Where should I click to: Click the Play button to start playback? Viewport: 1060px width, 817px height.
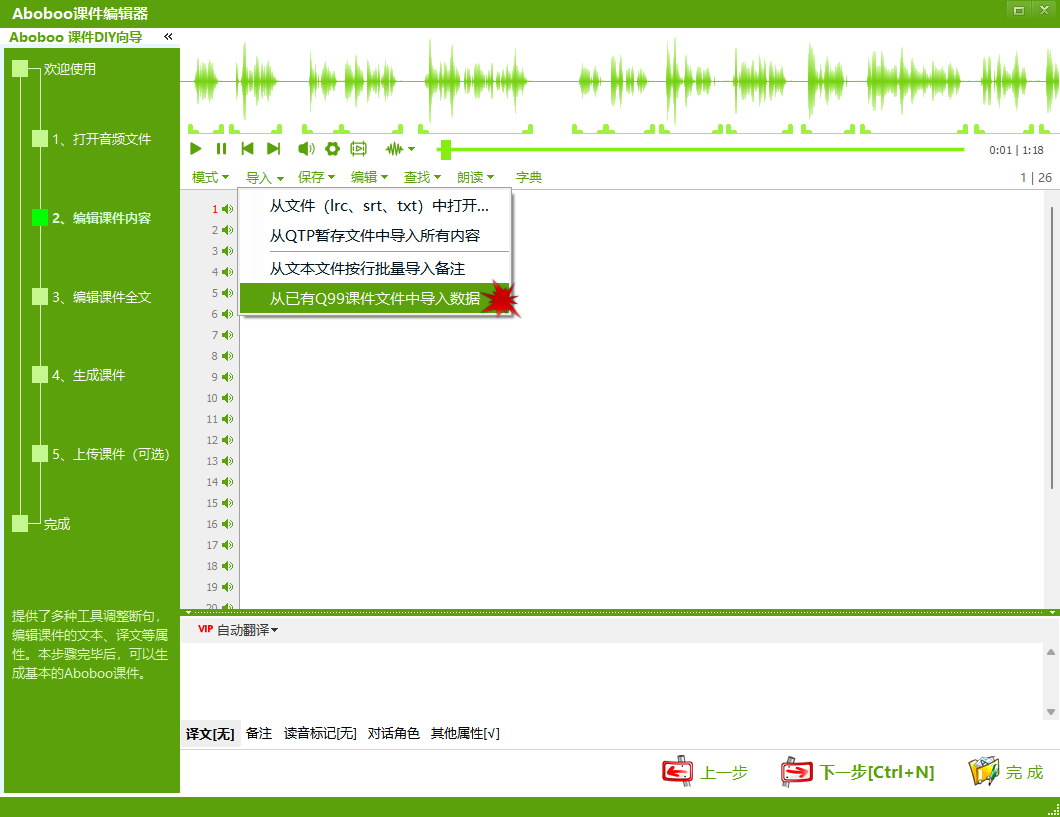(x=195, y=148)
